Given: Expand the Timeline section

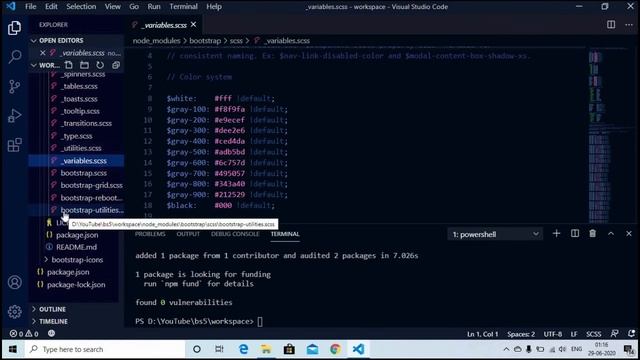Looking at the screenshot, I should [53, 321].
